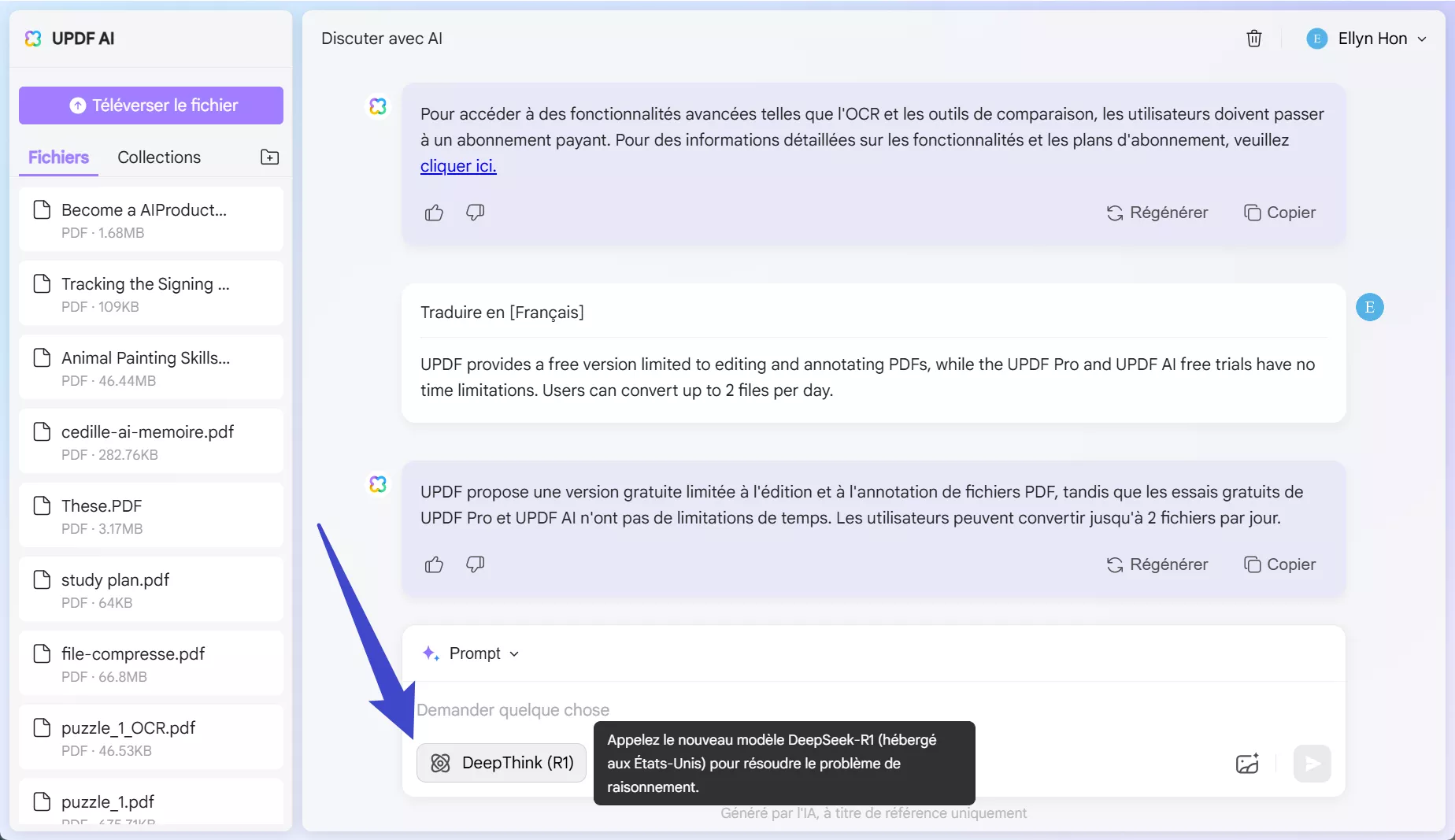The height and width of the screenshot is (840, 1455).
Task: Give thumbs up to the first response
Action: pos(434,213)
